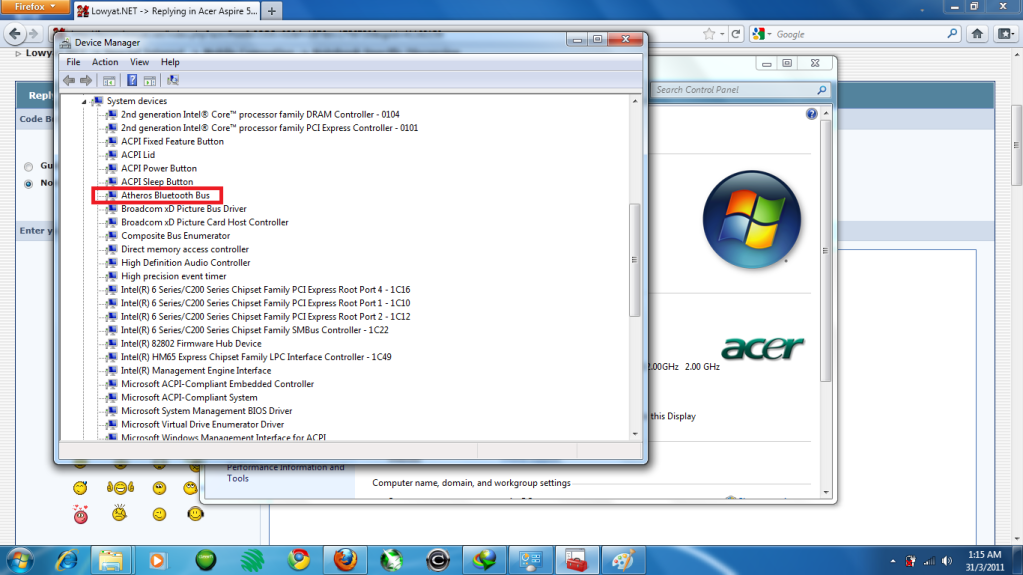
Task: Open Google Chrome from the taskbar
Action: (298, 559)
